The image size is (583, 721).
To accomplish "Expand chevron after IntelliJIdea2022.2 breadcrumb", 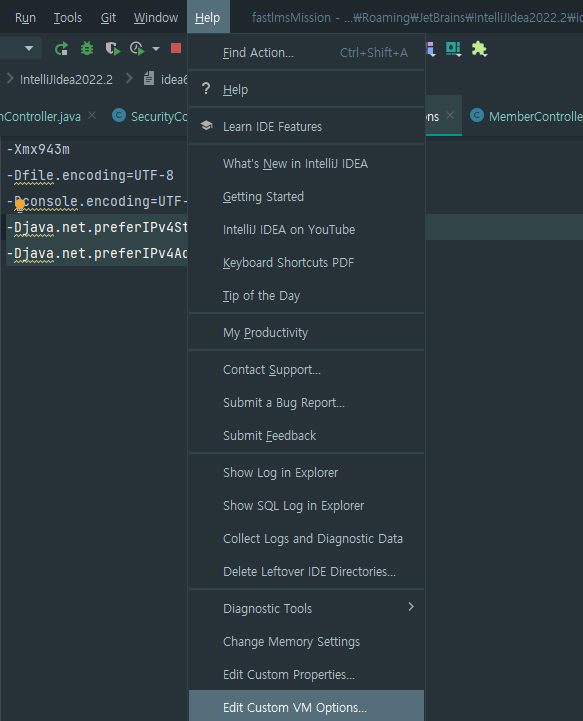I will 130,79.
